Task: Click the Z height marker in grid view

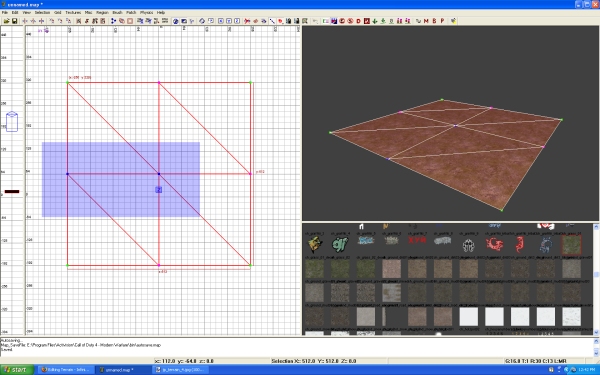Action: 158,190
